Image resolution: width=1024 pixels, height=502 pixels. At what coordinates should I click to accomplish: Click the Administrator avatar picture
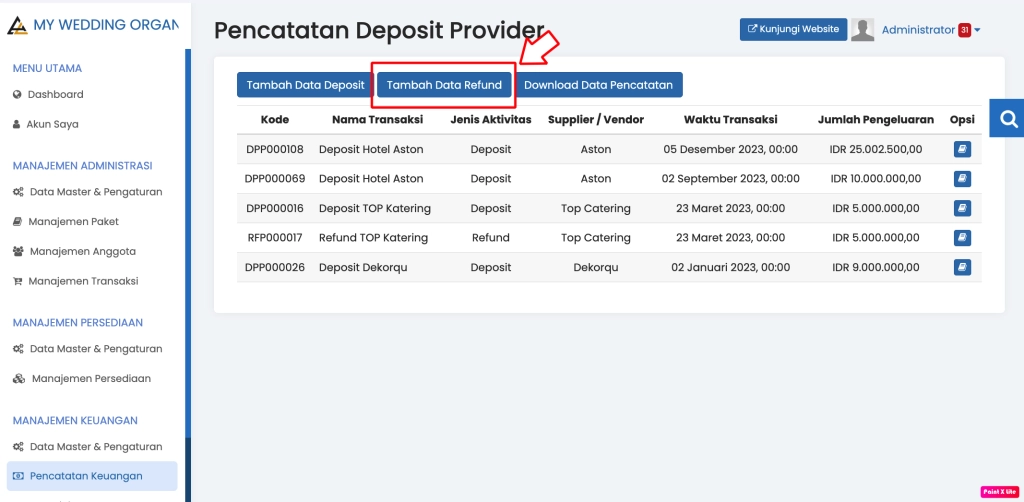point(862,30)
